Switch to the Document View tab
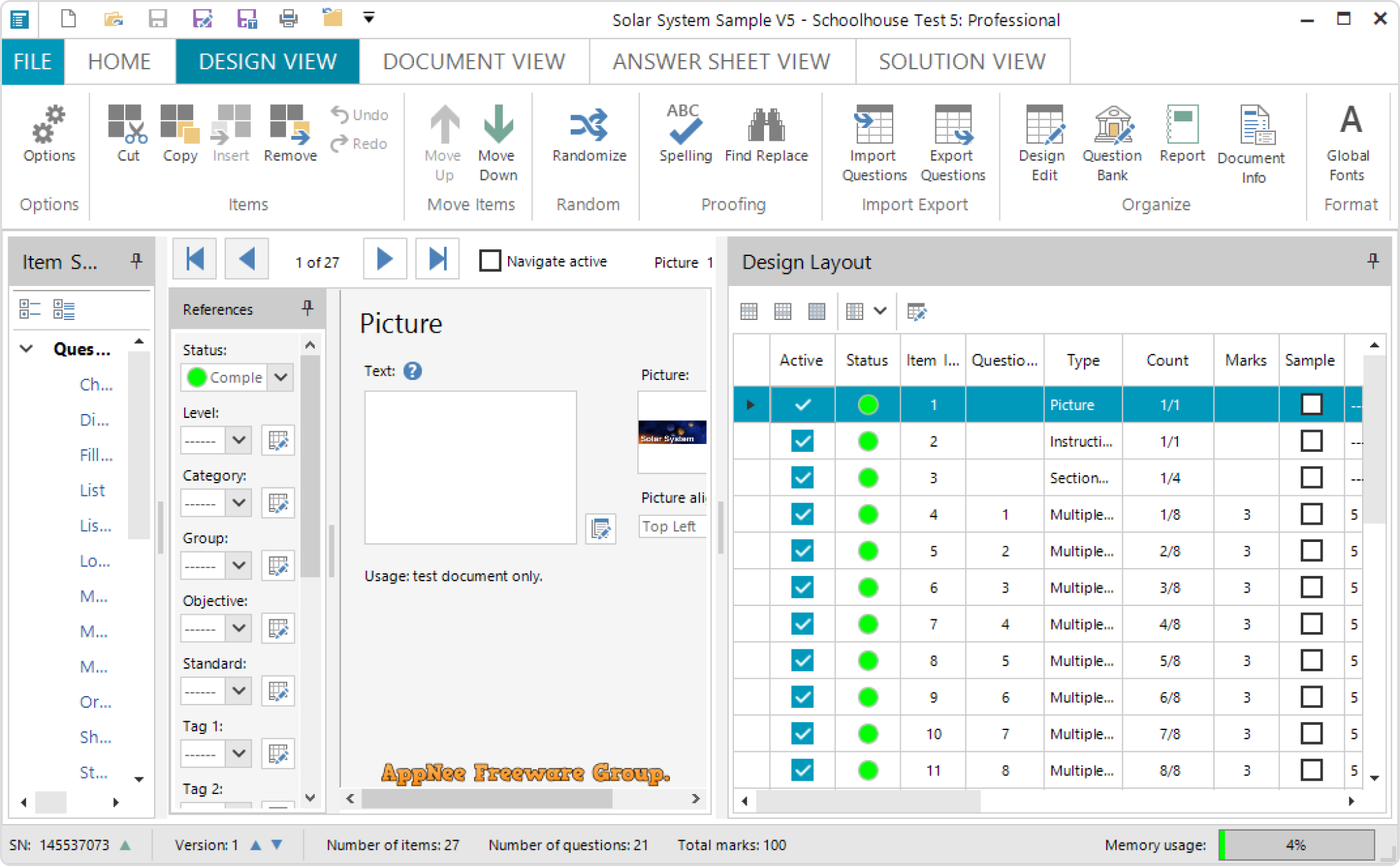The height and width of the screenshot is (866, 1400). [474, 60]
